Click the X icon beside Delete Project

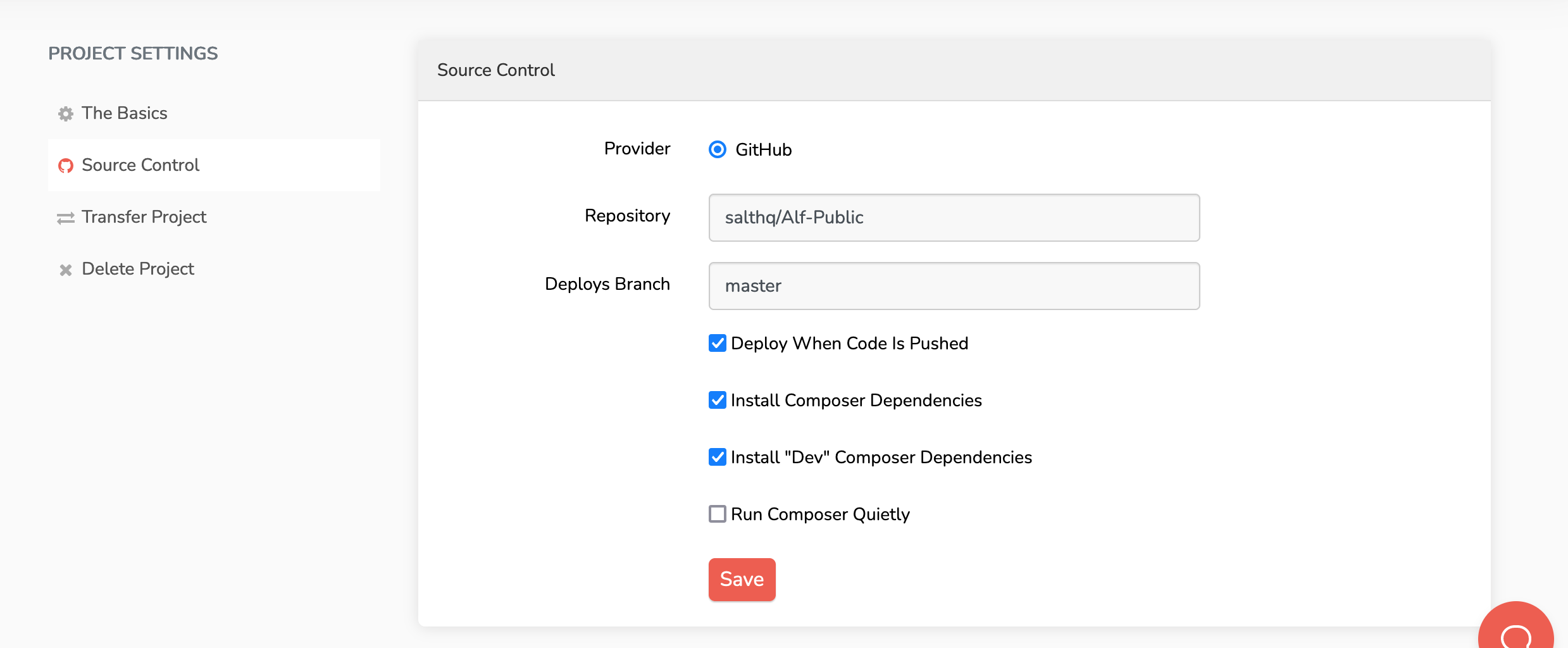point(66,270)
